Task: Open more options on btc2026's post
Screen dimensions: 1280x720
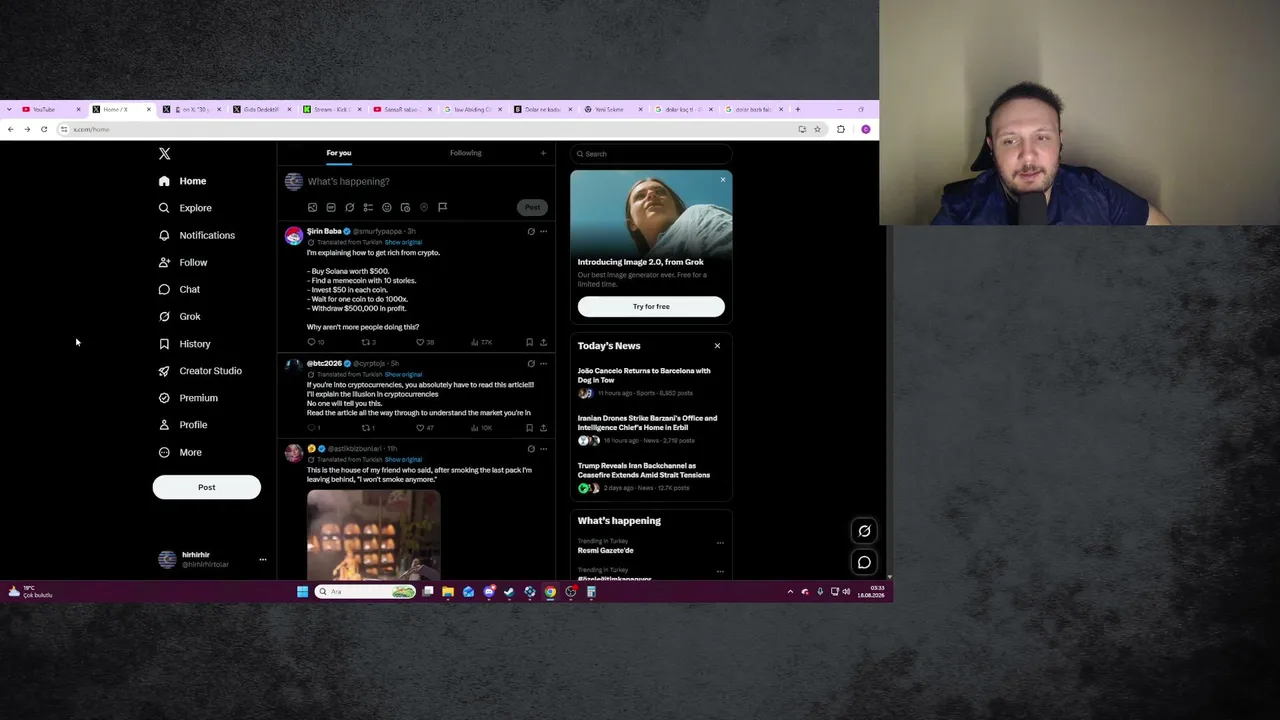Action: [x=544, y=363]
